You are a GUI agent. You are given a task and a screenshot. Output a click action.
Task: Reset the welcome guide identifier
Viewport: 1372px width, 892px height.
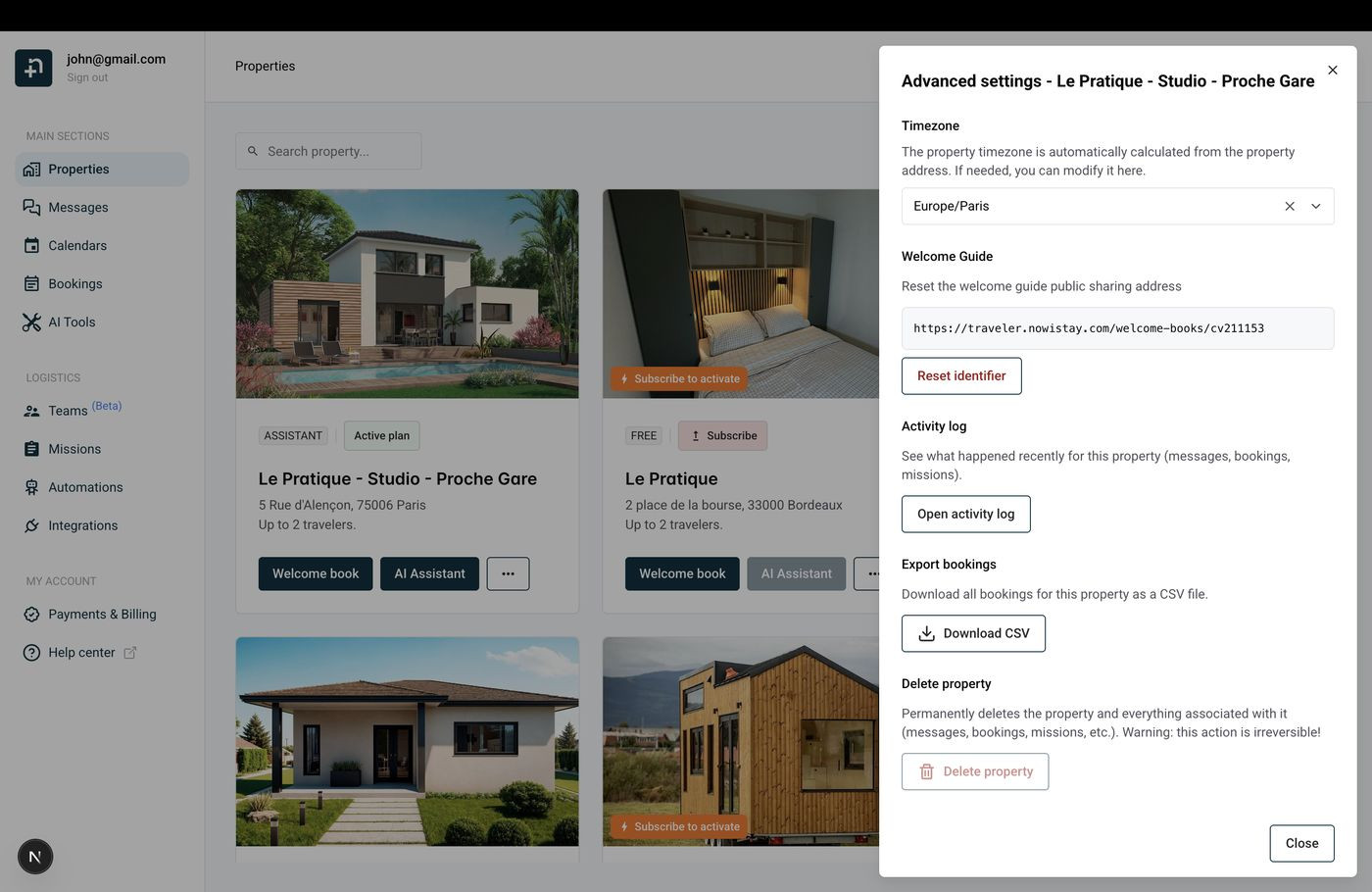point(961,375)
